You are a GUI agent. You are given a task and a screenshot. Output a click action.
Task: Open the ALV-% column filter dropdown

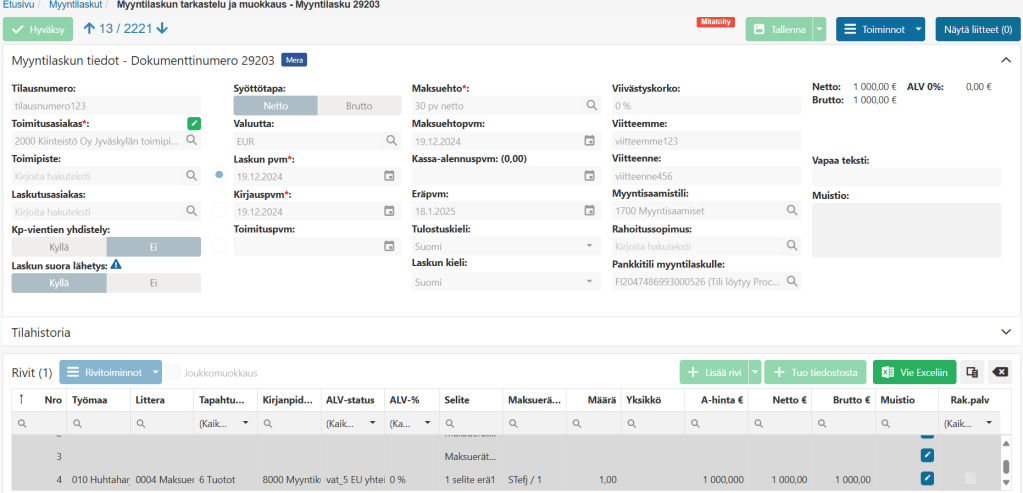point(428,423)
